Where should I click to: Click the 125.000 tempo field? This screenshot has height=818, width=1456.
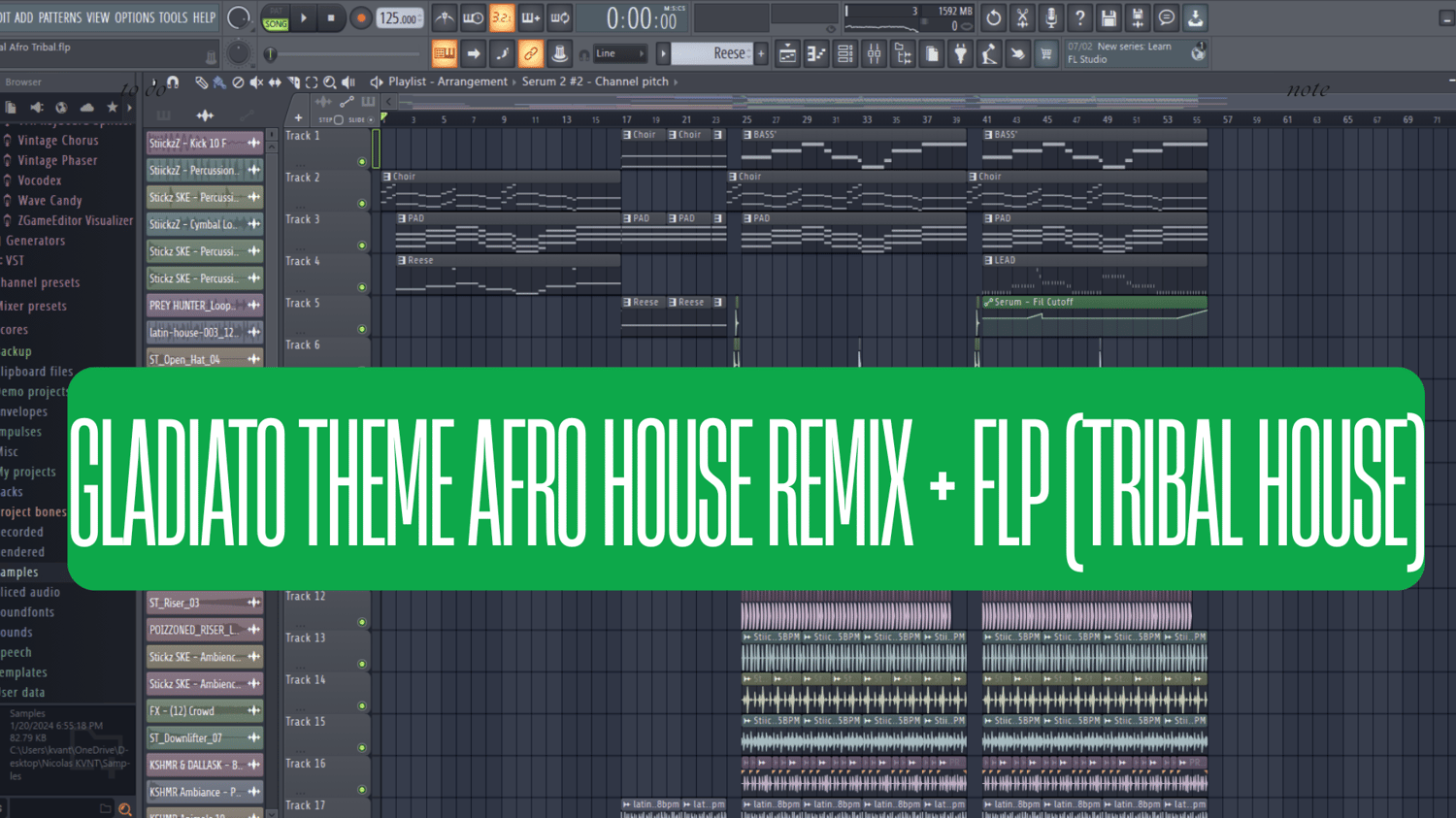[x=400, y=18]
